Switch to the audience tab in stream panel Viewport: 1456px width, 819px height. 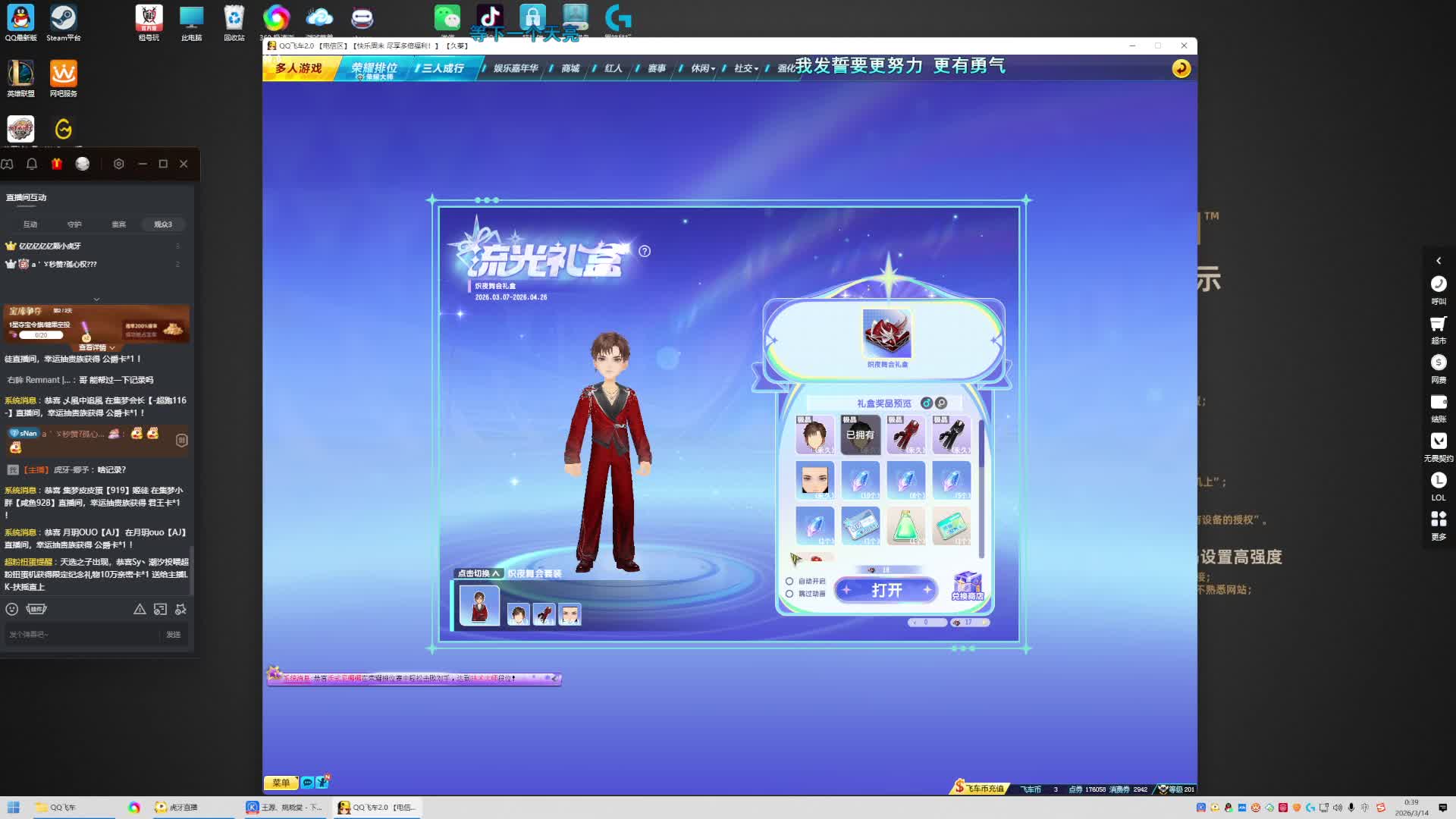[x=163, y=224]
